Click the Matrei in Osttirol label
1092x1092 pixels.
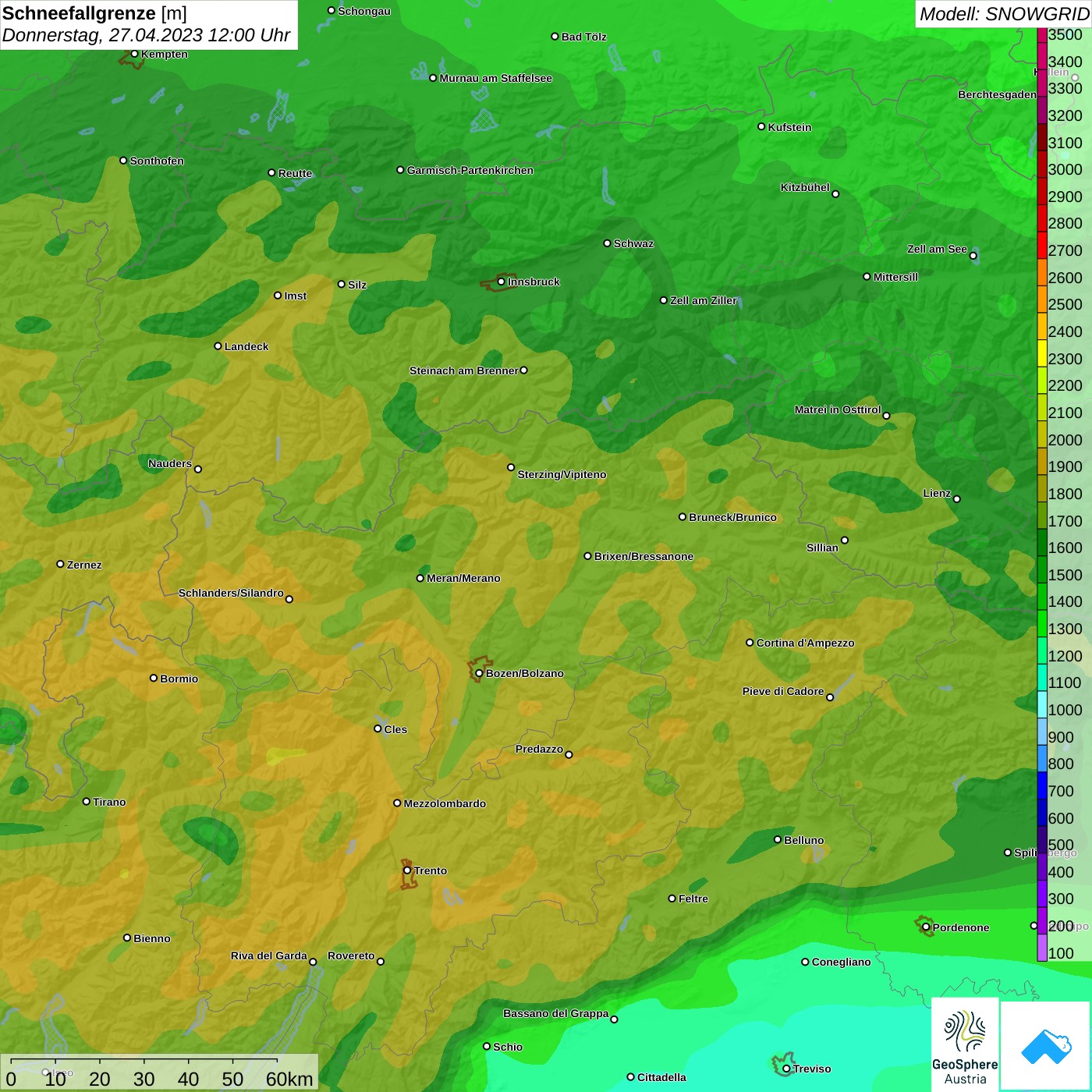(838, 409)
